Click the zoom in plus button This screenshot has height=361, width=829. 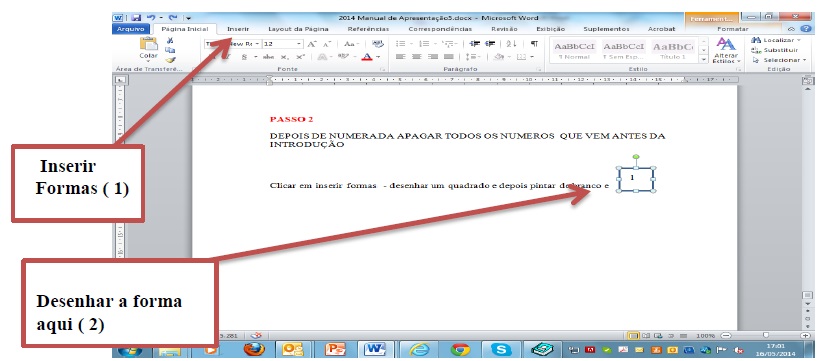tap(805, 336)
